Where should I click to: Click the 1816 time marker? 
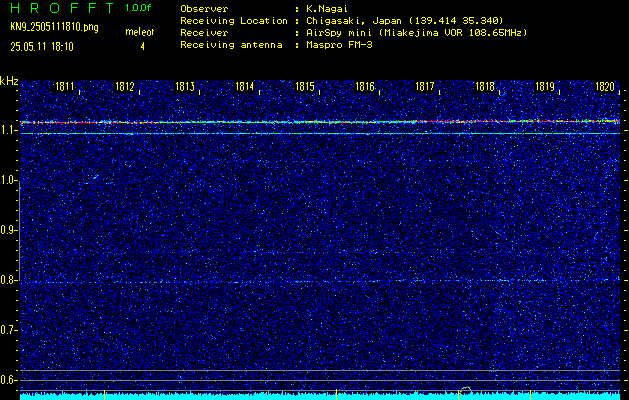point(365,86)
